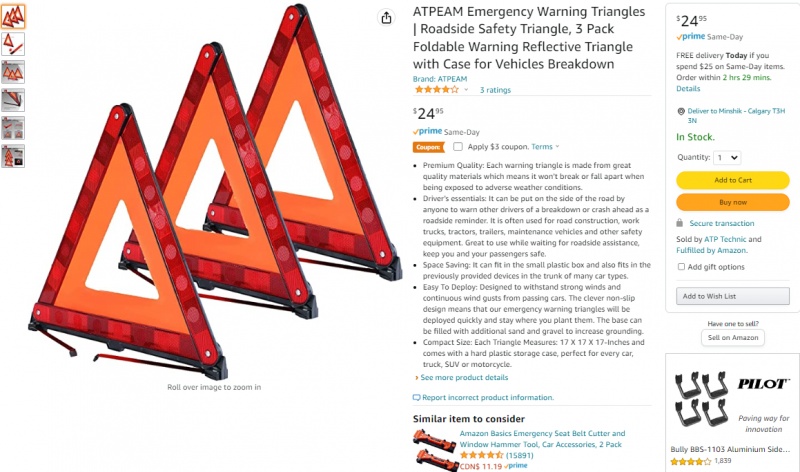This screenshot has height=472, width=800.
Task: Click the lock icon beside Secure transaction
Action: [680, 223]
